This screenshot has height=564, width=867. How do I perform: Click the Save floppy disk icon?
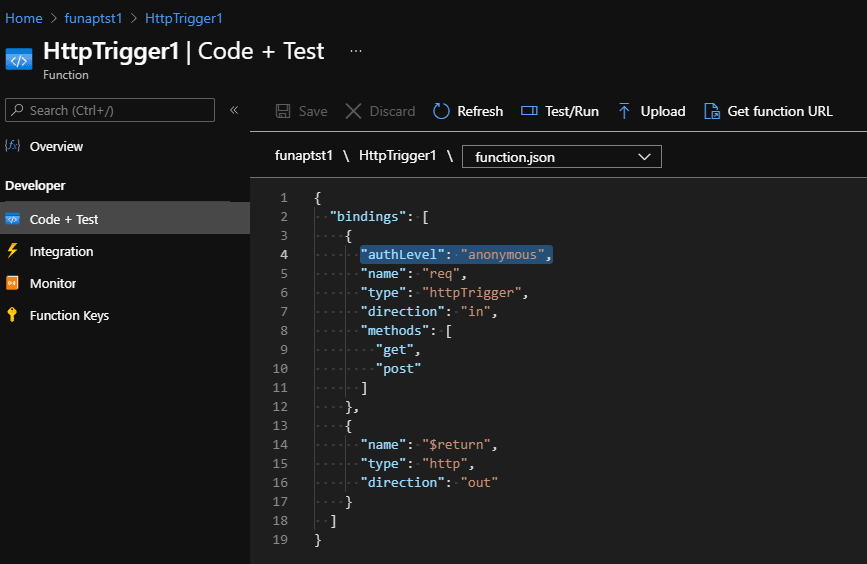tap(283, 111)
